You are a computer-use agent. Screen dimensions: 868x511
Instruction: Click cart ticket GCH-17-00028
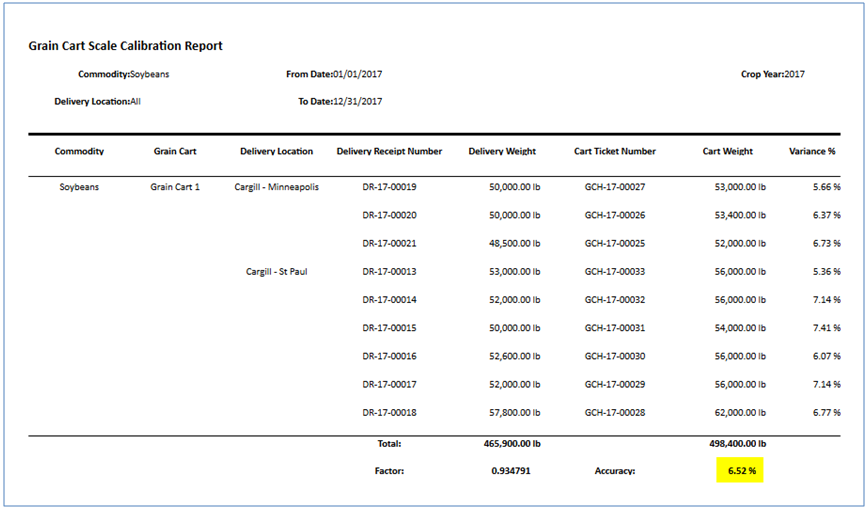pyautogui.click(x=615, y=412)
